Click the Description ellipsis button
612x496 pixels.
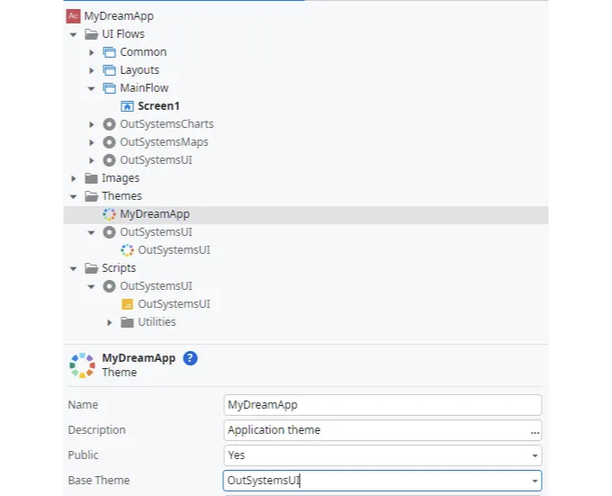coord(535,431)
